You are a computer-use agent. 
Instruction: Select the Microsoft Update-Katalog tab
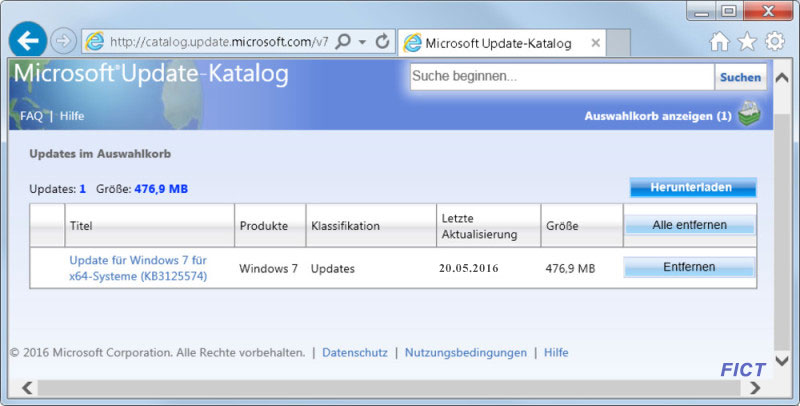click(x=502, y=43)
